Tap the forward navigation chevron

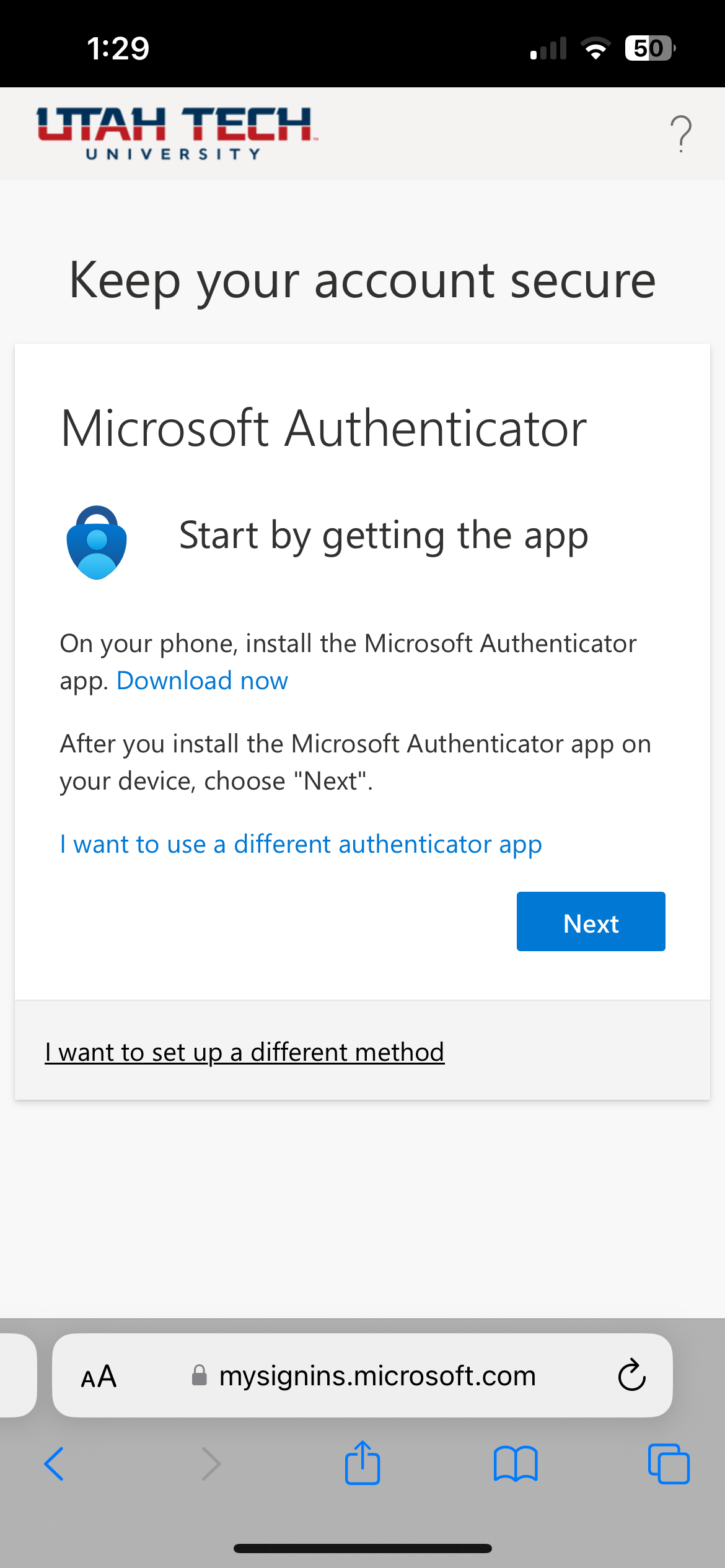210,1464
